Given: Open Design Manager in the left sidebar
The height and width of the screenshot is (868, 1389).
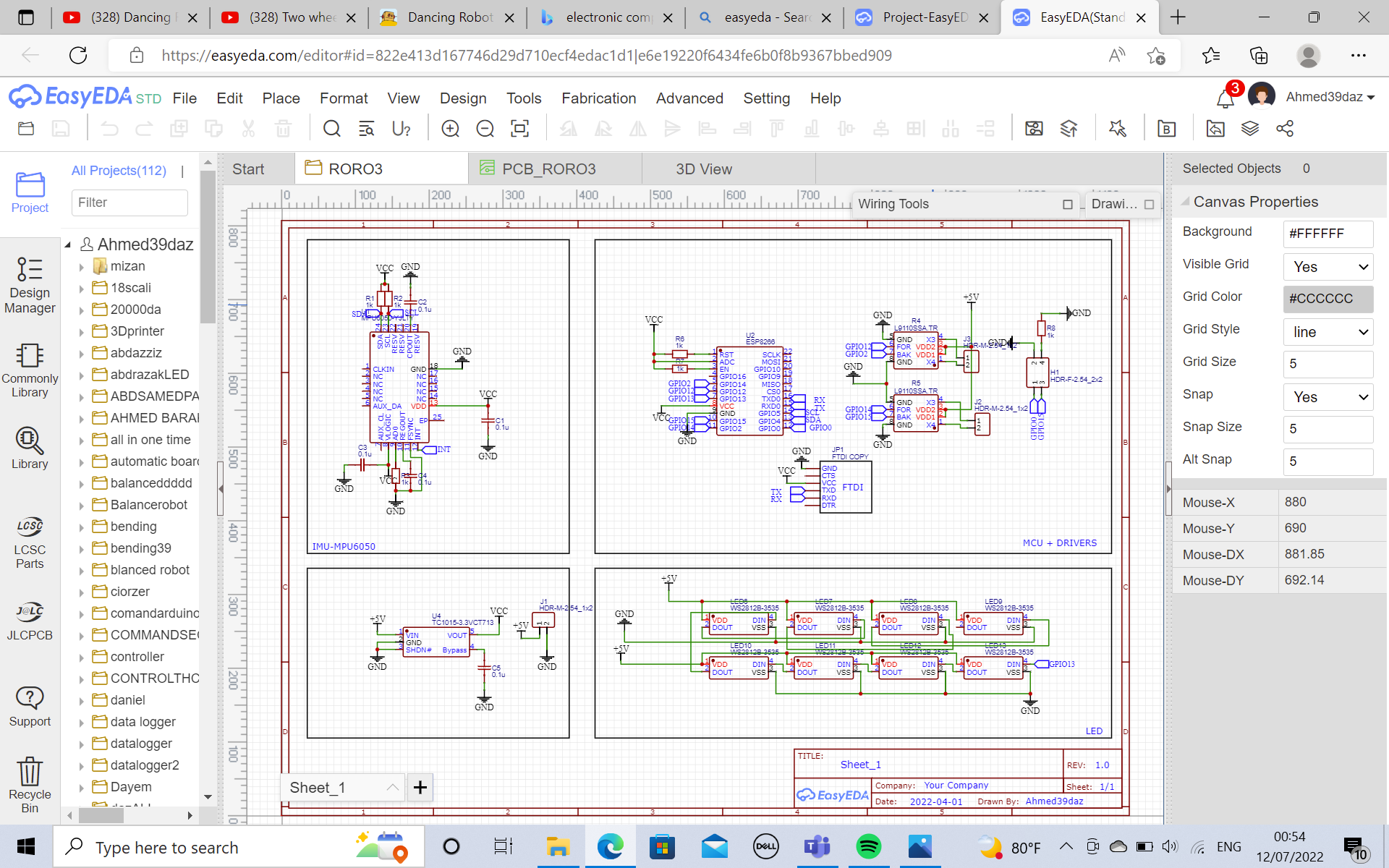Looking at the screenshot, I should click(30, 286).
